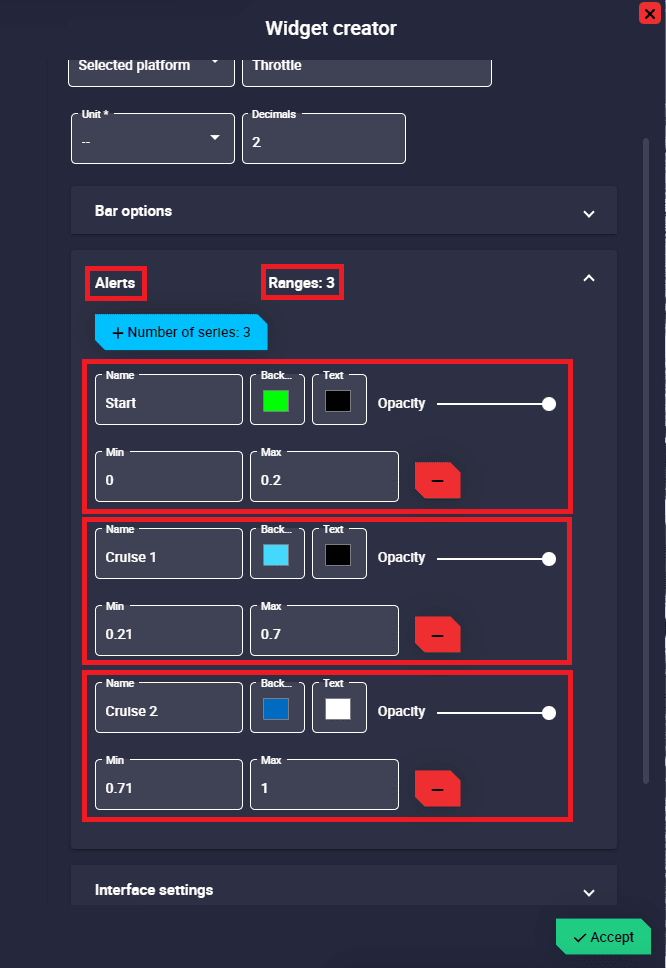Click the Start opacity slider handle
Viewport: 666px width, 968px height.
click(x=548, y=404)
